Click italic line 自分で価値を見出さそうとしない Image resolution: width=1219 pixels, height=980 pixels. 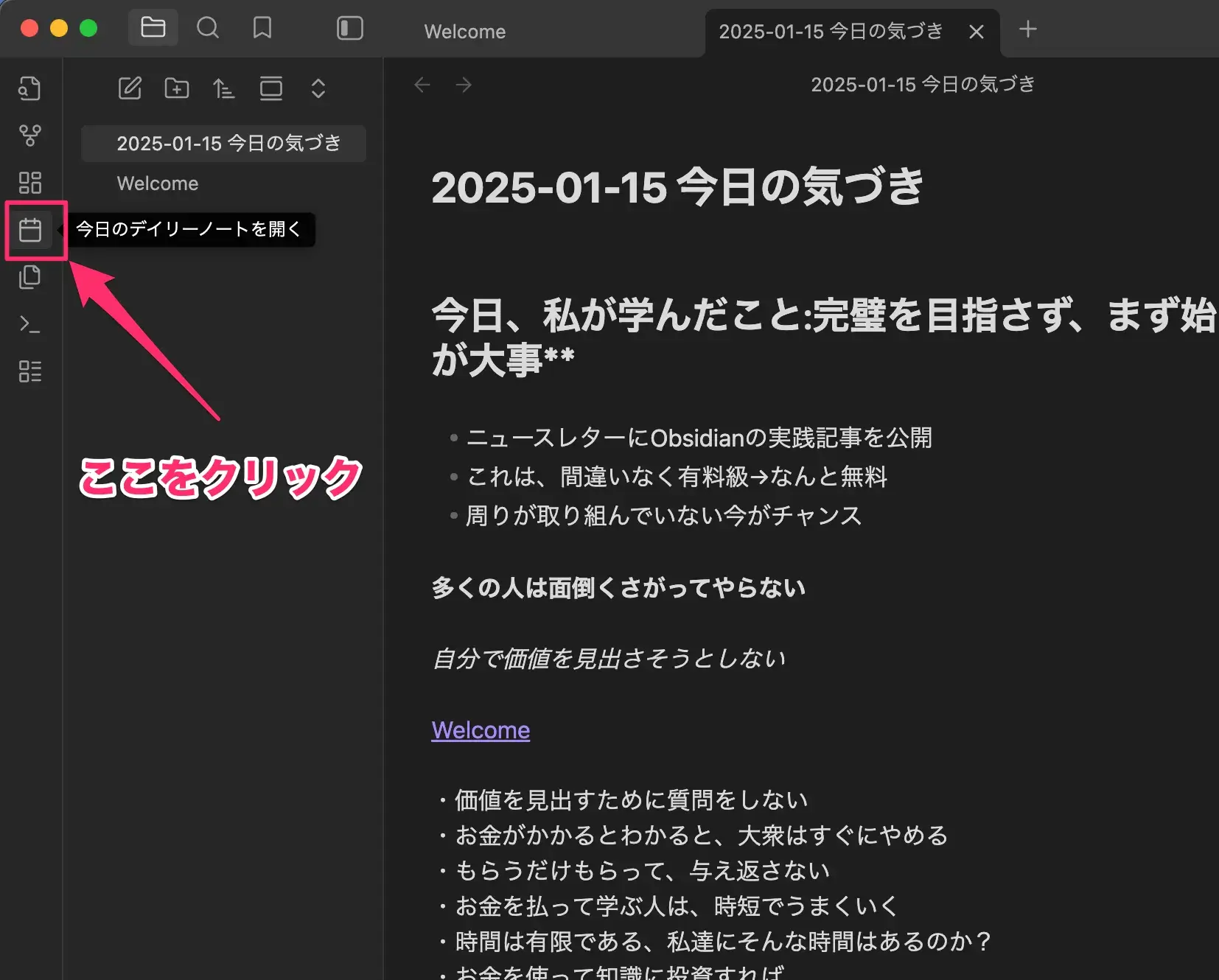coord(609,658)
